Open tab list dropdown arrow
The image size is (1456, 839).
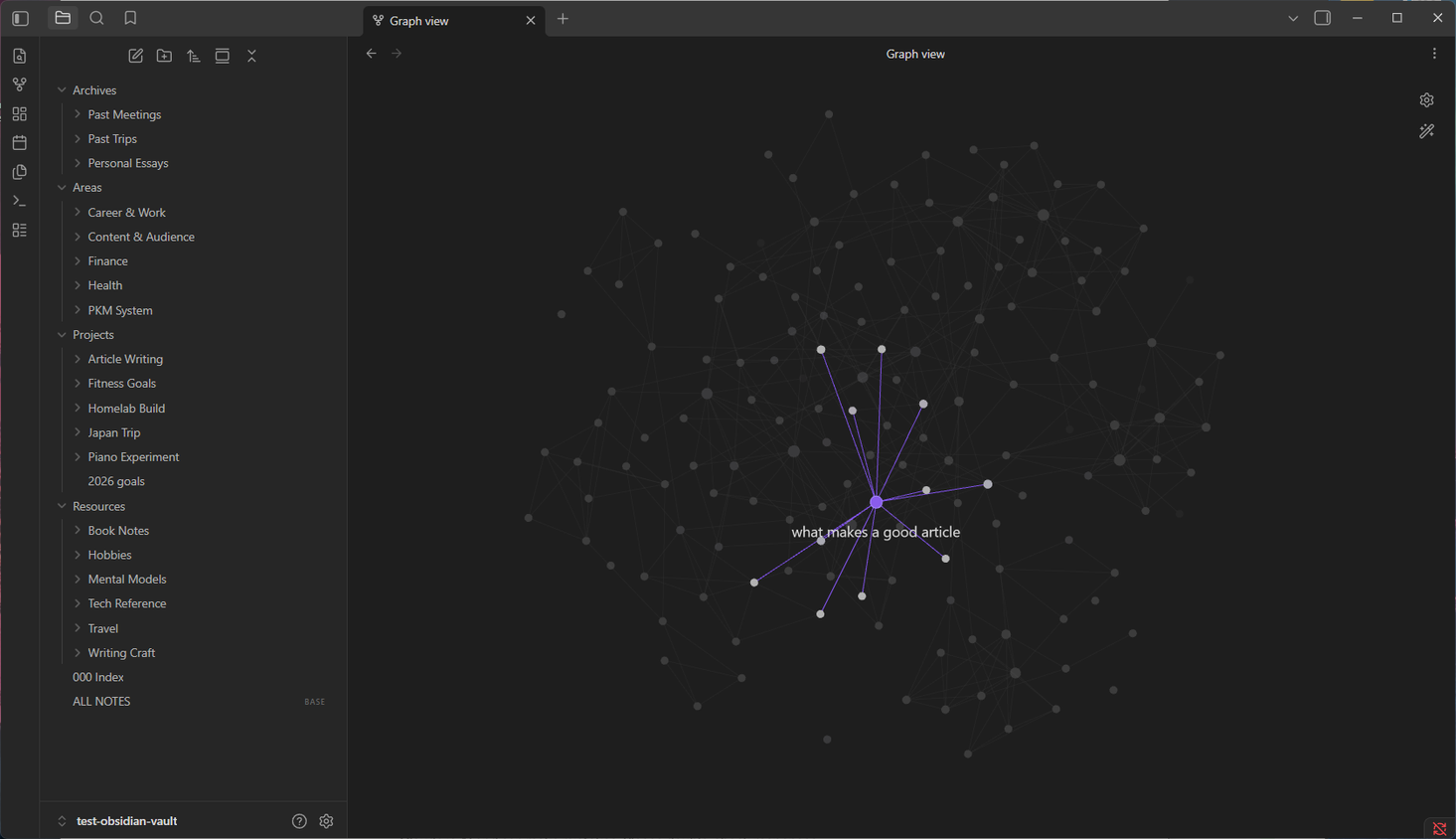1293,18
